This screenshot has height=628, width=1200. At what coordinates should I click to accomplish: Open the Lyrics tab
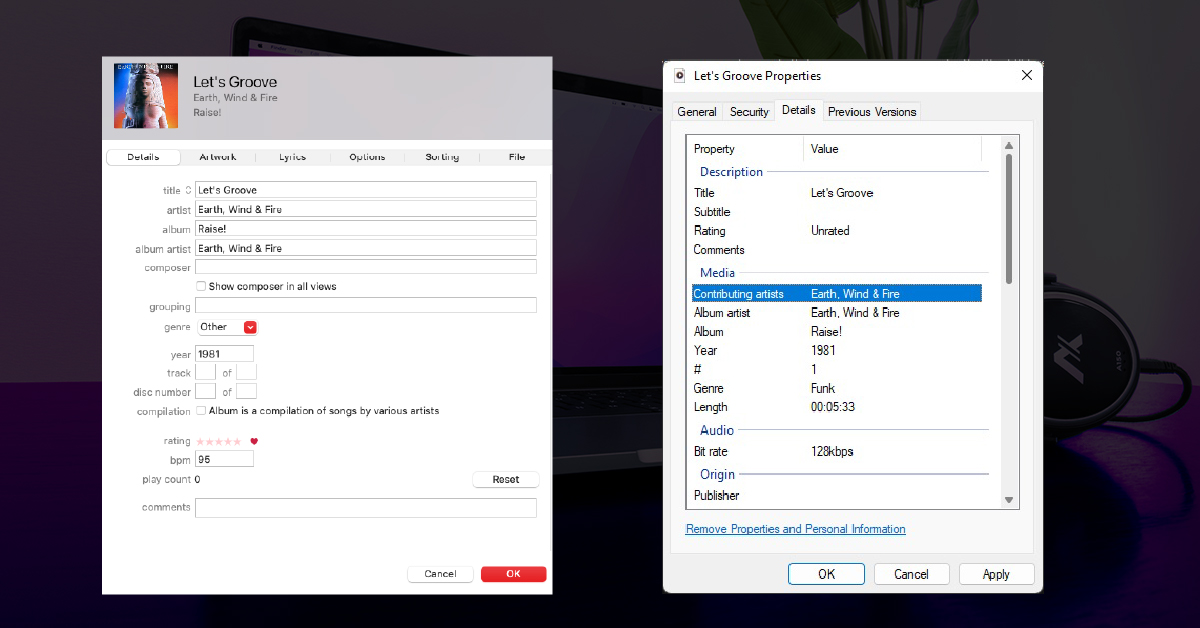click(292, 157)
